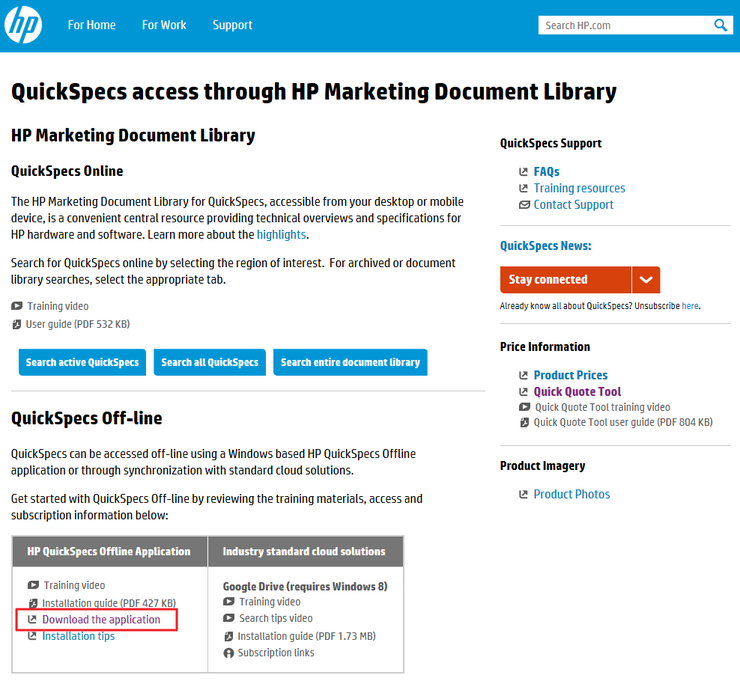
Task: Open the highlights link
Action: tap(281, 235)
